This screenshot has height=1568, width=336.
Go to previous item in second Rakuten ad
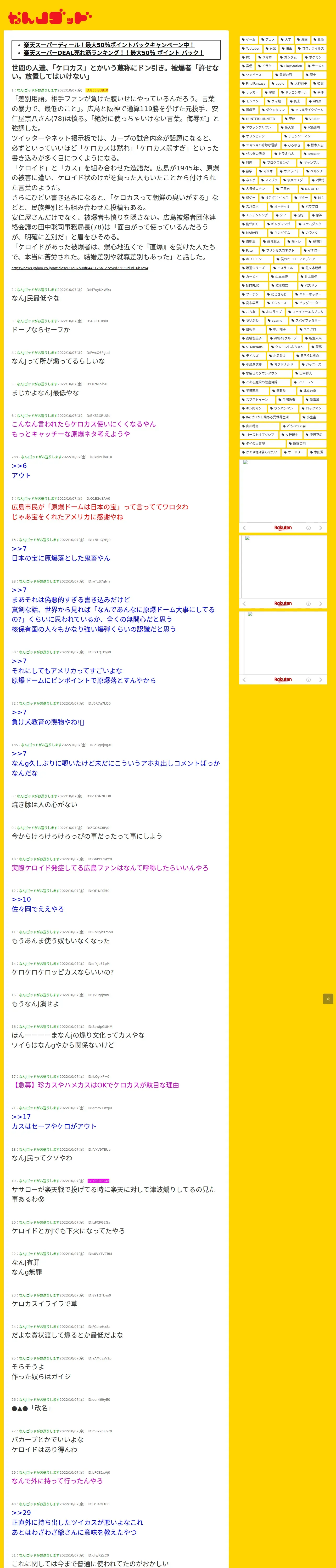click(244, 604)
